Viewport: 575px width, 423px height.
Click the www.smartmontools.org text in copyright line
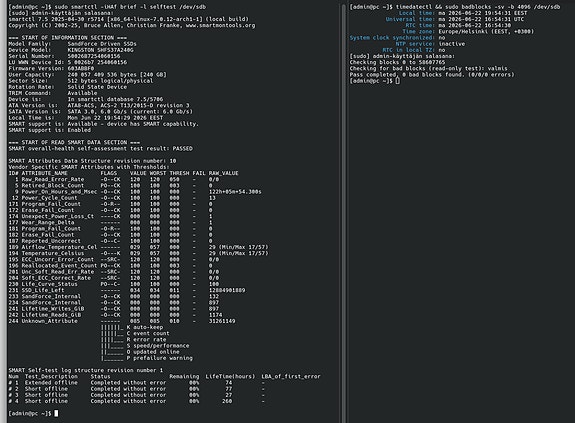click(x=220, y=25)
